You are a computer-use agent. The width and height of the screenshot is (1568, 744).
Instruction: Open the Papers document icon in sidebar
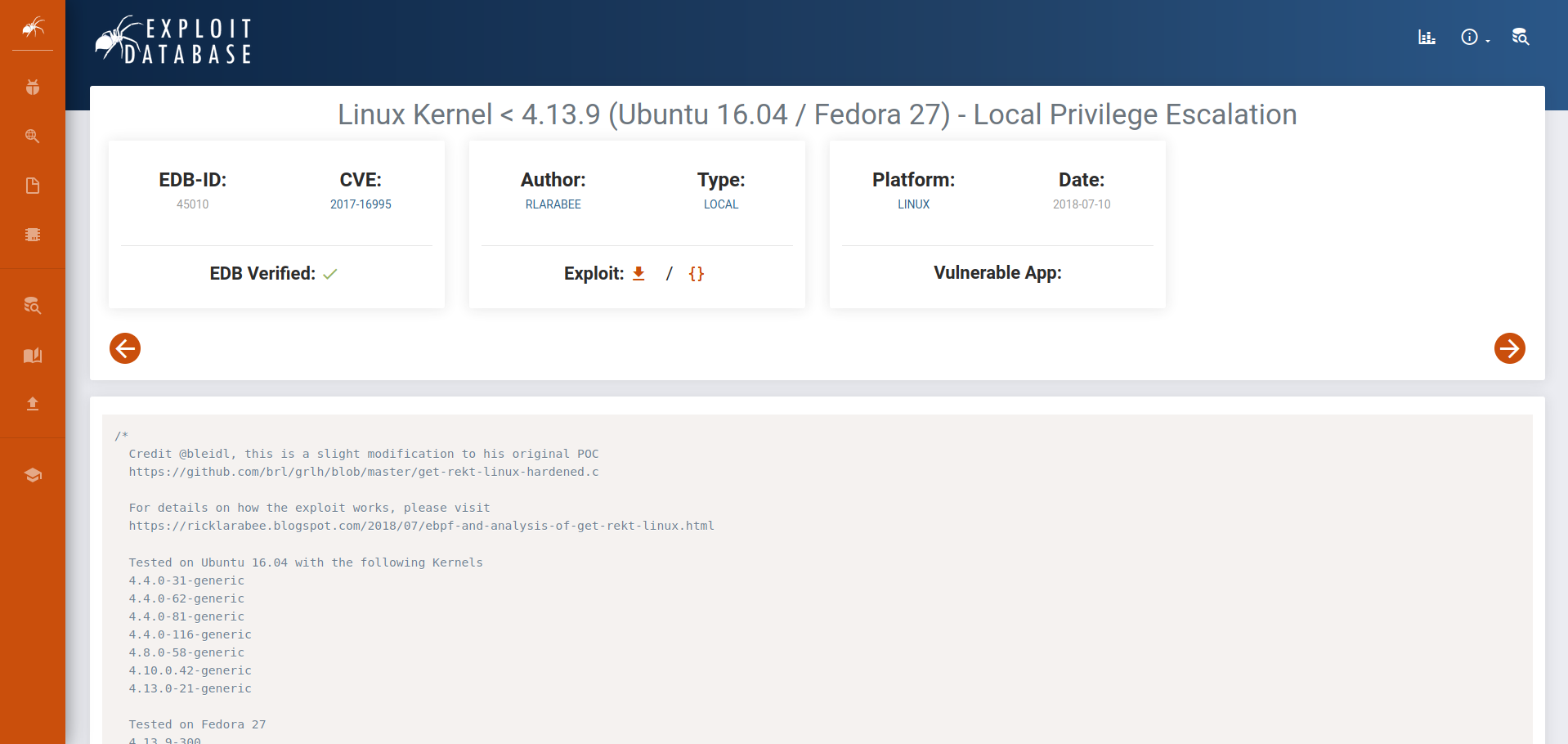[33, 186]
